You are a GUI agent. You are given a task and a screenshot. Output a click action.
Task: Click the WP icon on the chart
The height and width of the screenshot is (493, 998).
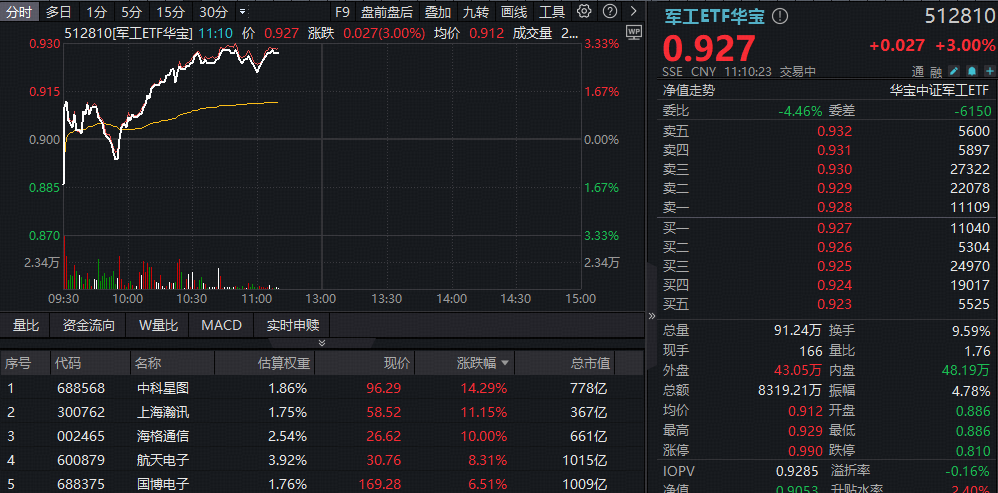tap(632, 32)
